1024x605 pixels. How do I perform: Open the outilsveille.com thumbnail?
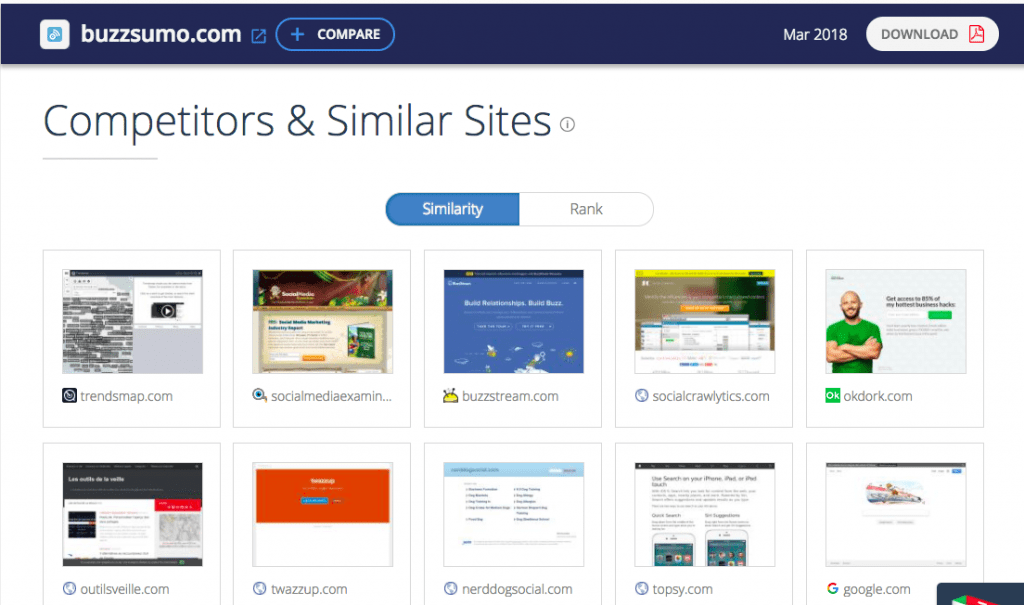point(133,514)
